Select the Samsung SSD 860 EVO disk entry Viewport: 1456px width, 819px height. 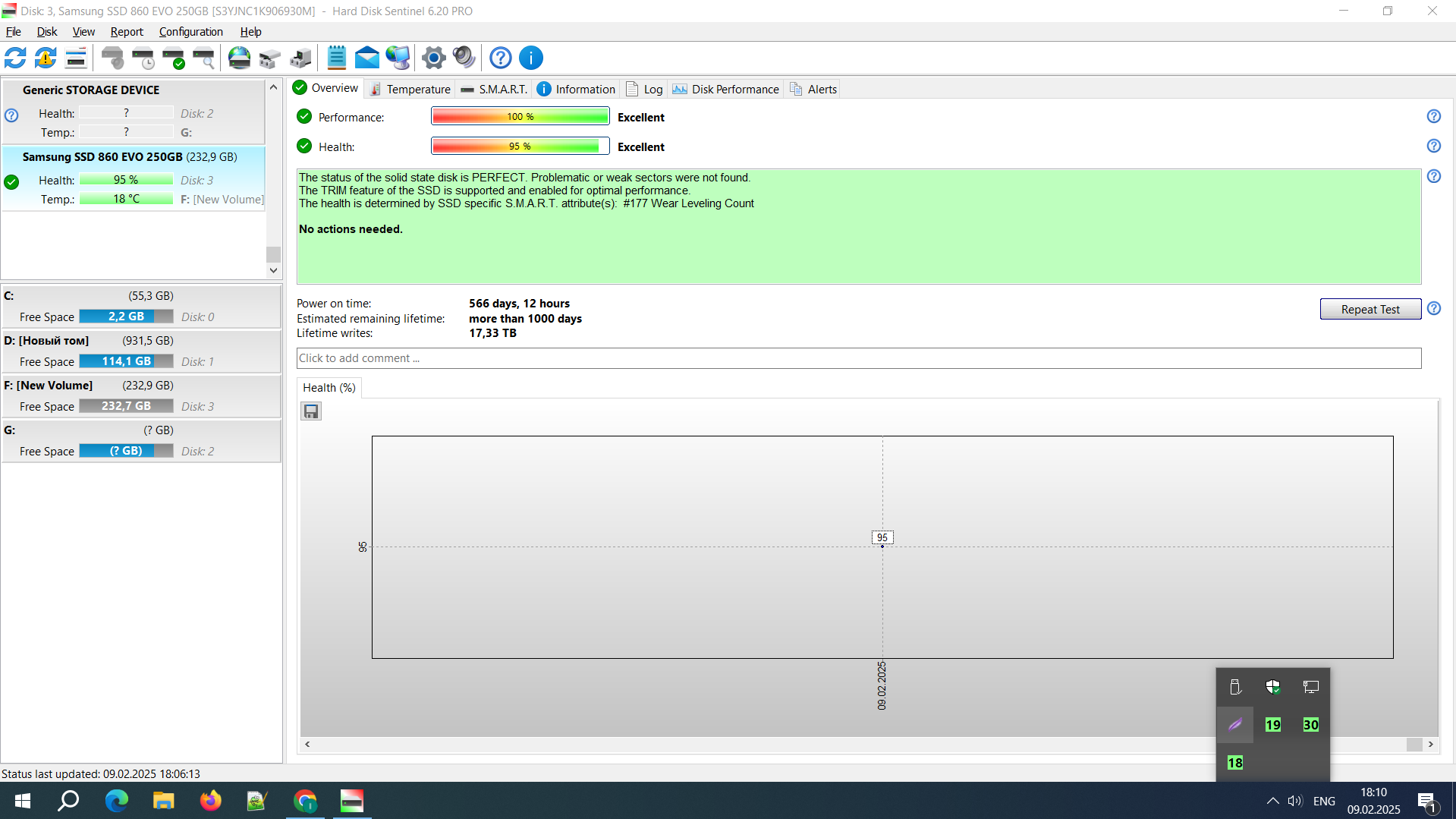pyautogui.click(x=133, y=178)
